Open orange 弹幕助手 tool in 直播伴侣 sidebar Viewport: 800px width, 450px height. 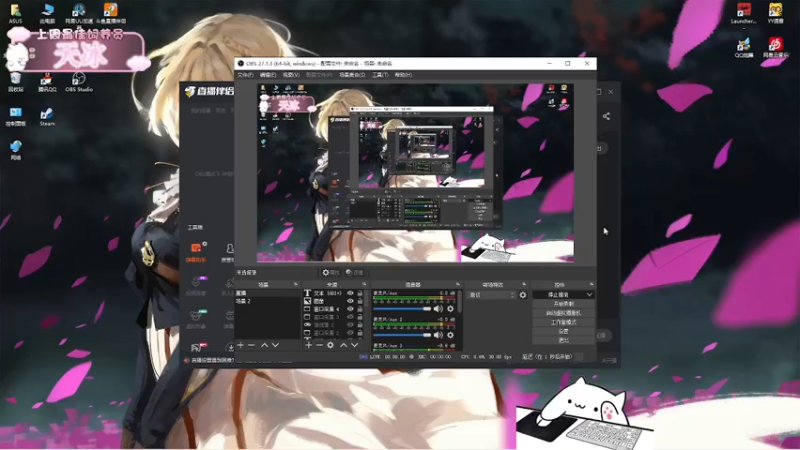coord(196,252)
